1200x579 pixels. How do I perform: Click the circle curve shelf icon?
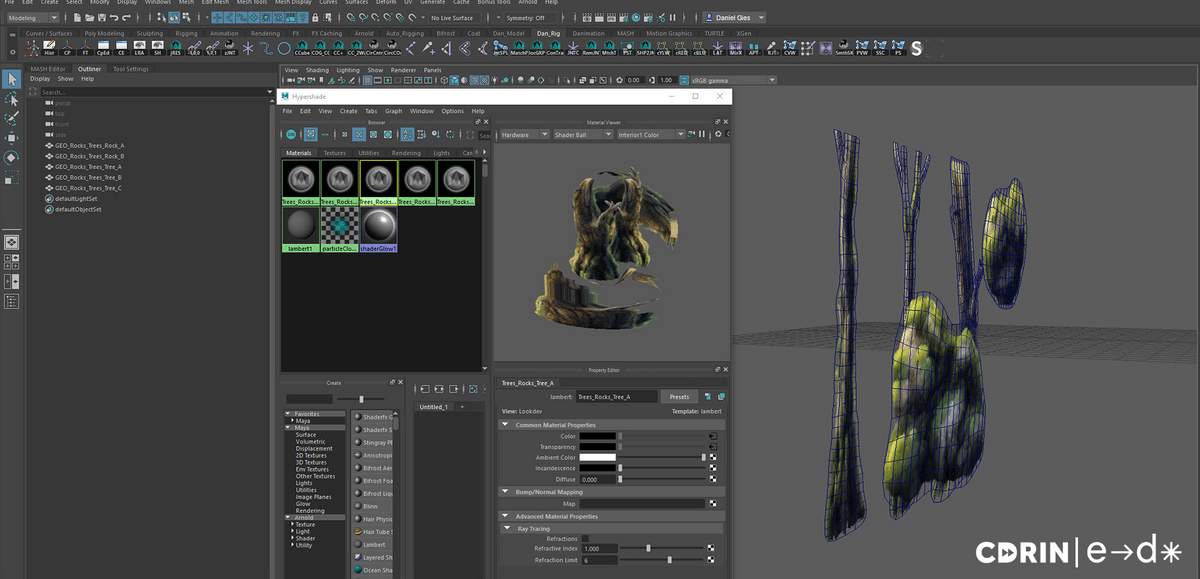(284, 47)
